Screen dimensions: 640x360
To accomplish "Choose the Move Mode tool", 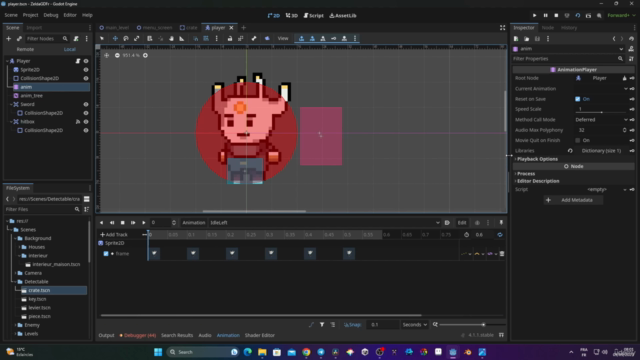I will (115, 38).
